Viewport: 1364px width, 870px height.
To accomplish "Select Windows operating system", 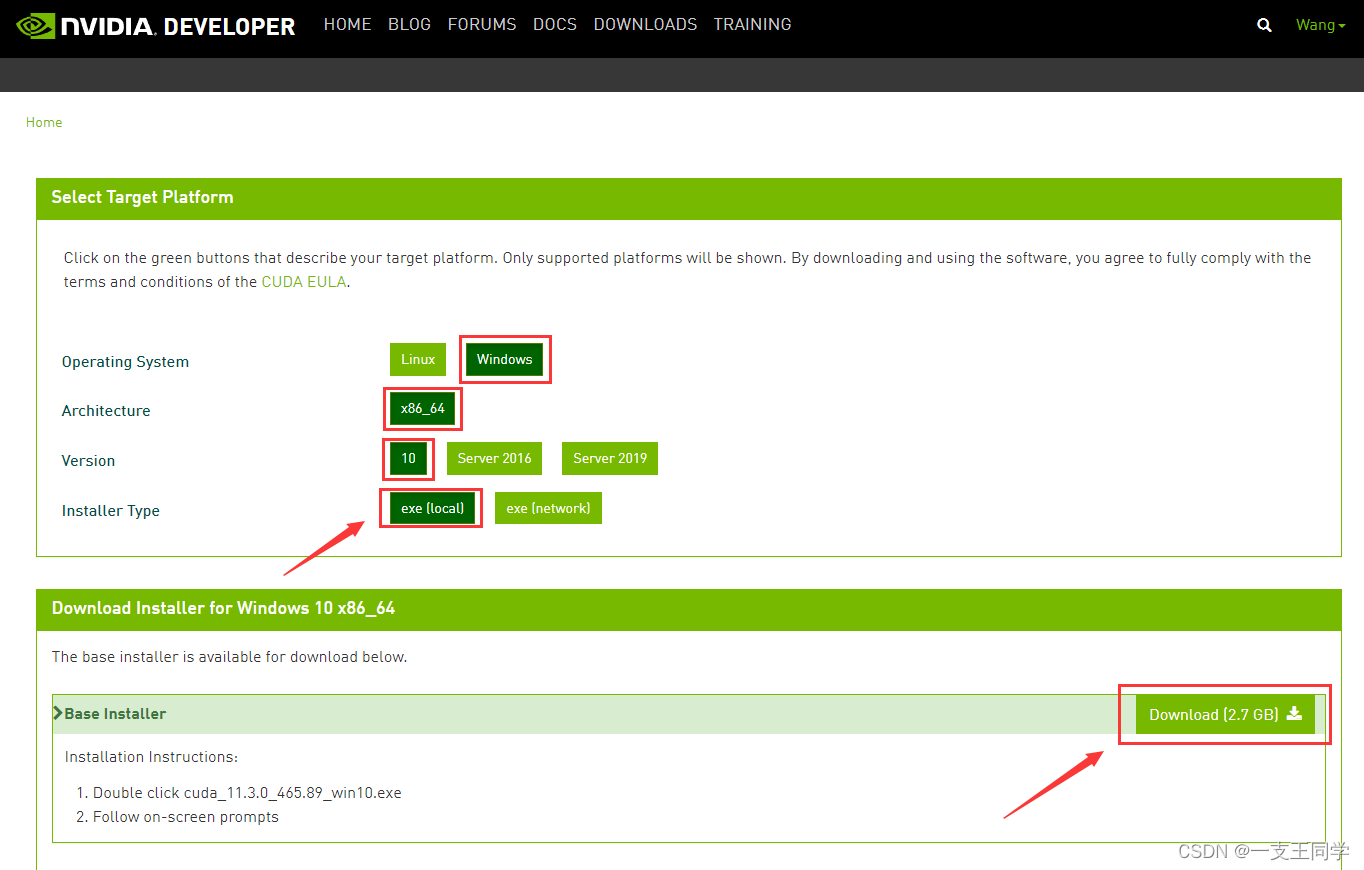I will point(504,359).
